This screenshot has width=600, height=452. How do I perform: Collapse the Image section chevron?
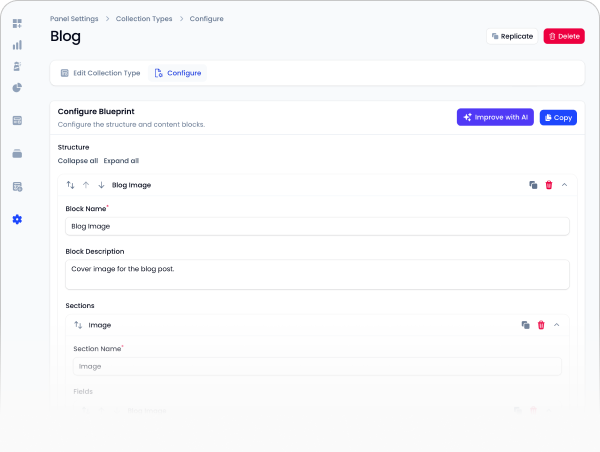coord(557,325)
